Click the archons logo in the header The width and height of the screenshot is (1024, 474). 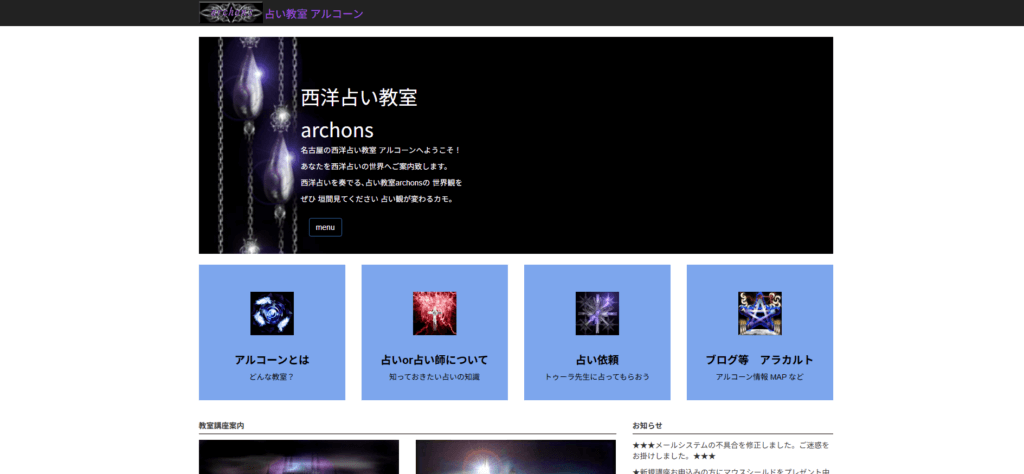point(231,13)
